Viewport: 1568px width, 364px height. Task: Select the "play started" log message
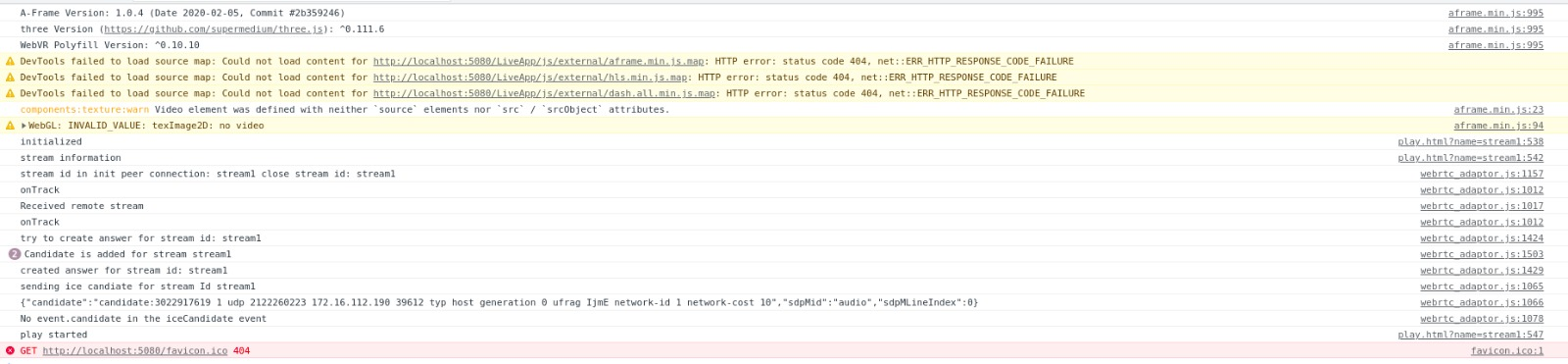point(54,335)
